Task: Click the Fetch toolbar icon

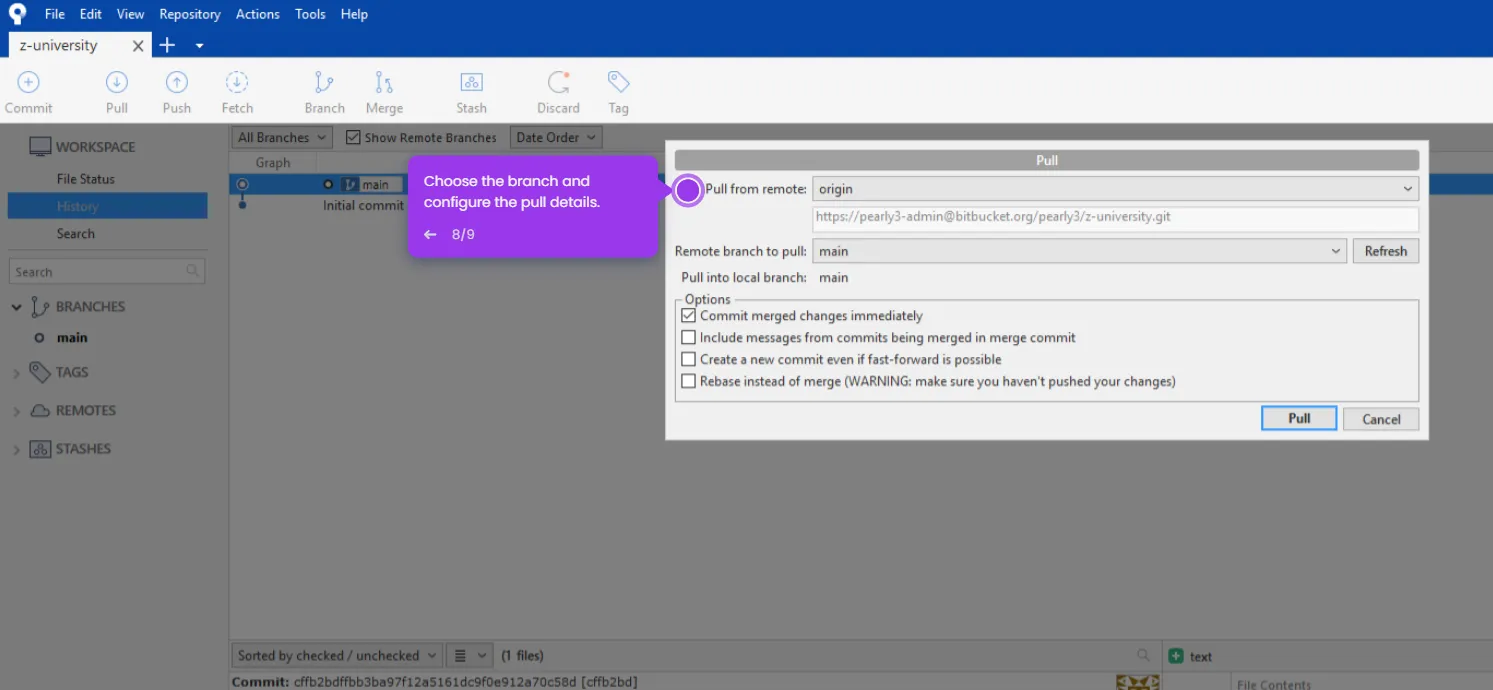Action: click(x=237, y=83)
